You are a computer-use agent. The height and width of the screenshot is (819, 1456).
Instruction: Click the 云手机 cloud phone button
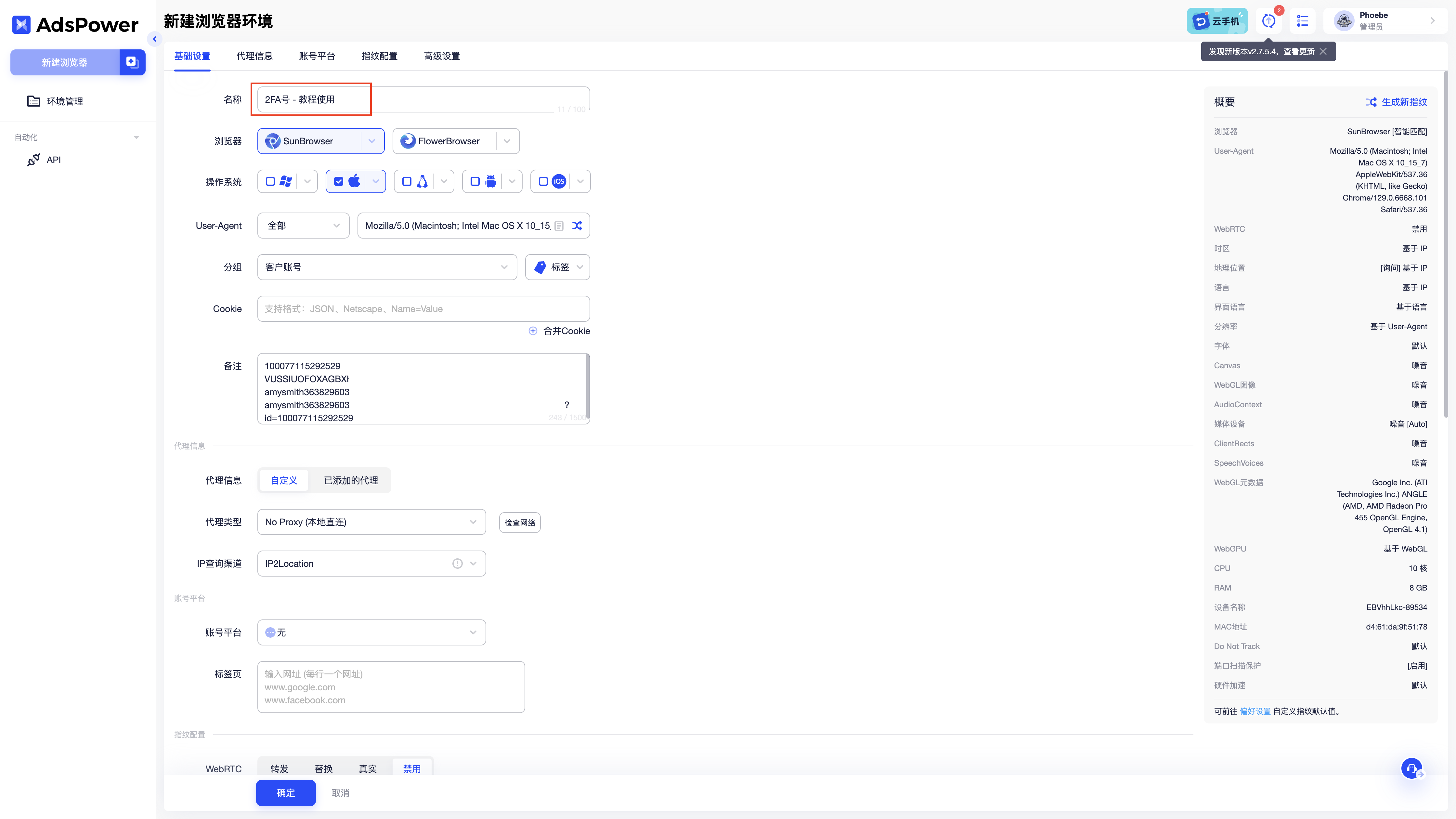pyautogui.click(x=1217, y=21)
